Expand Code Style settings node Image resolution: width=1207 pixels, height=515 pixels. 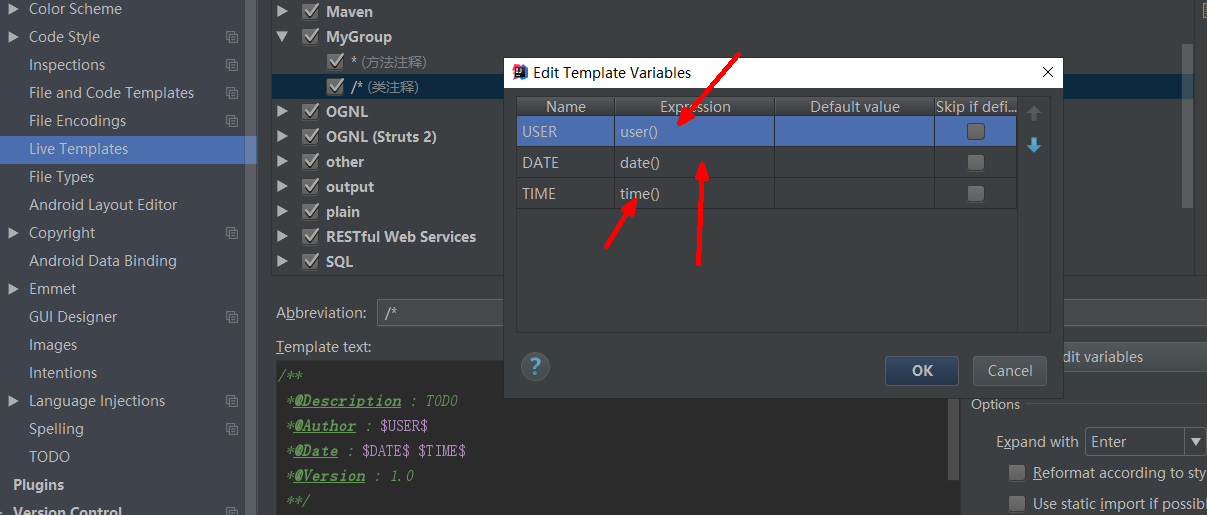(13, 37)
